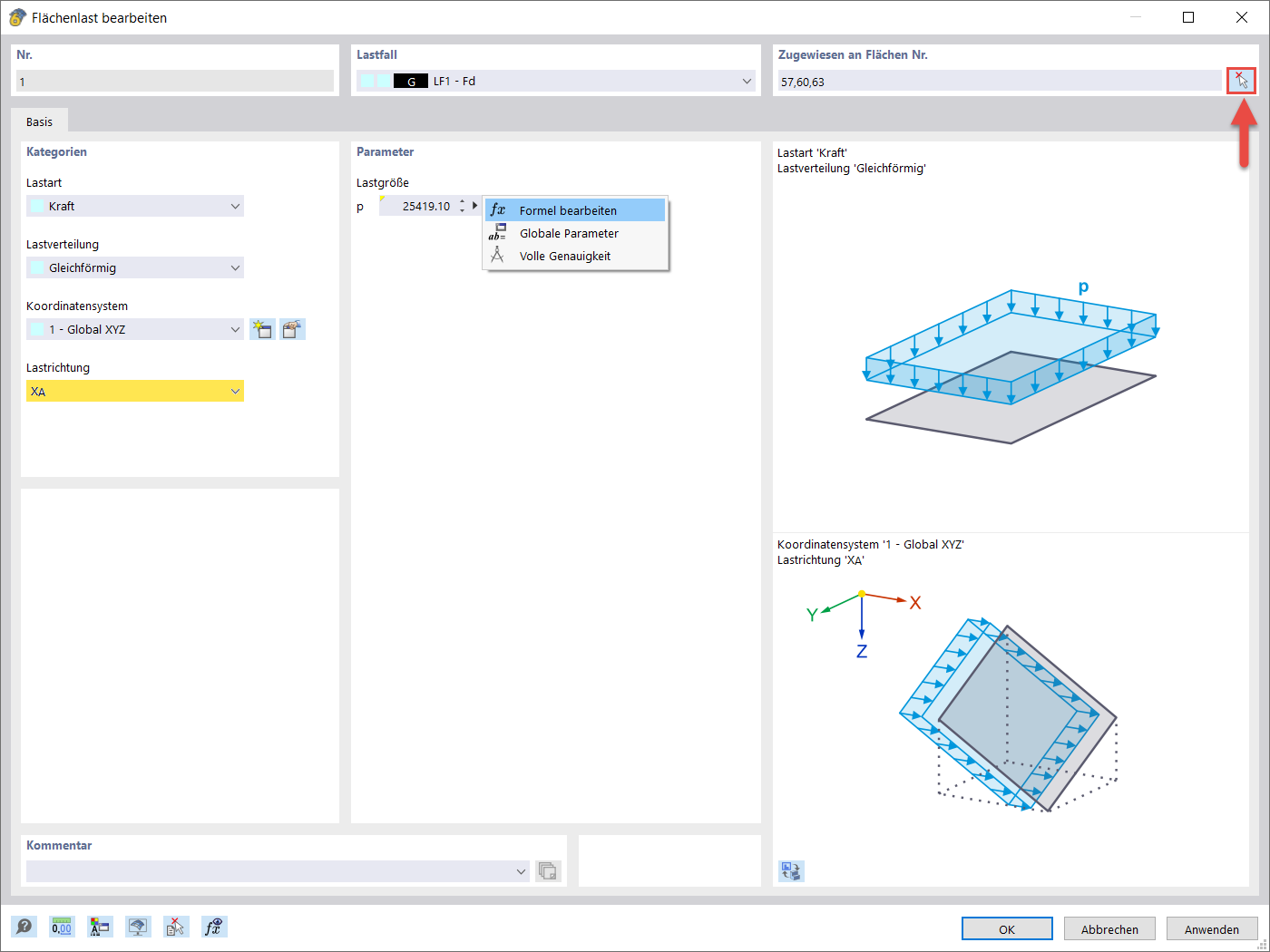Switch to the Basis tab

[x=39, y=121]
